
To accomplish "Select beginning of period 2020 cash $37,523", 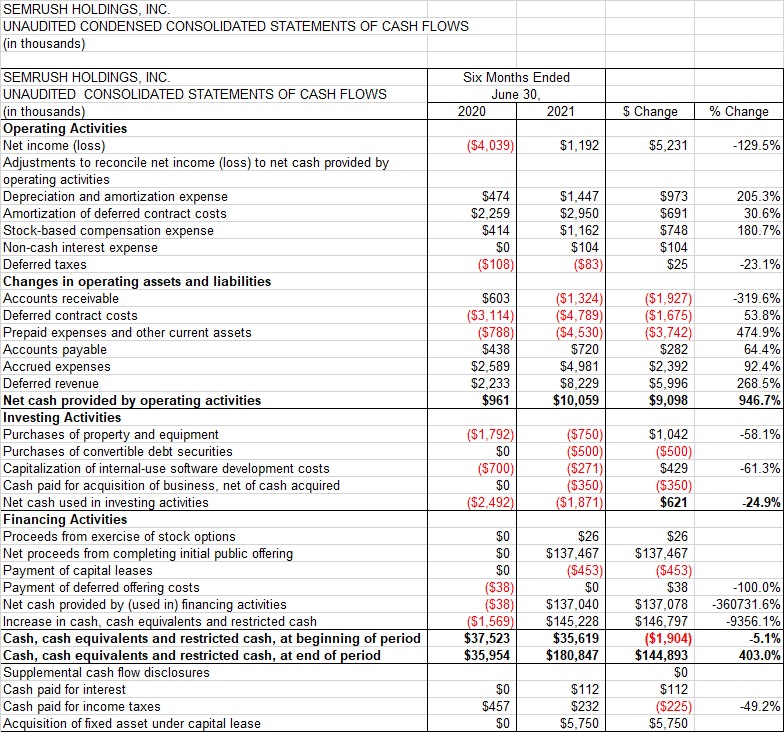I will [x=486, y=638].
